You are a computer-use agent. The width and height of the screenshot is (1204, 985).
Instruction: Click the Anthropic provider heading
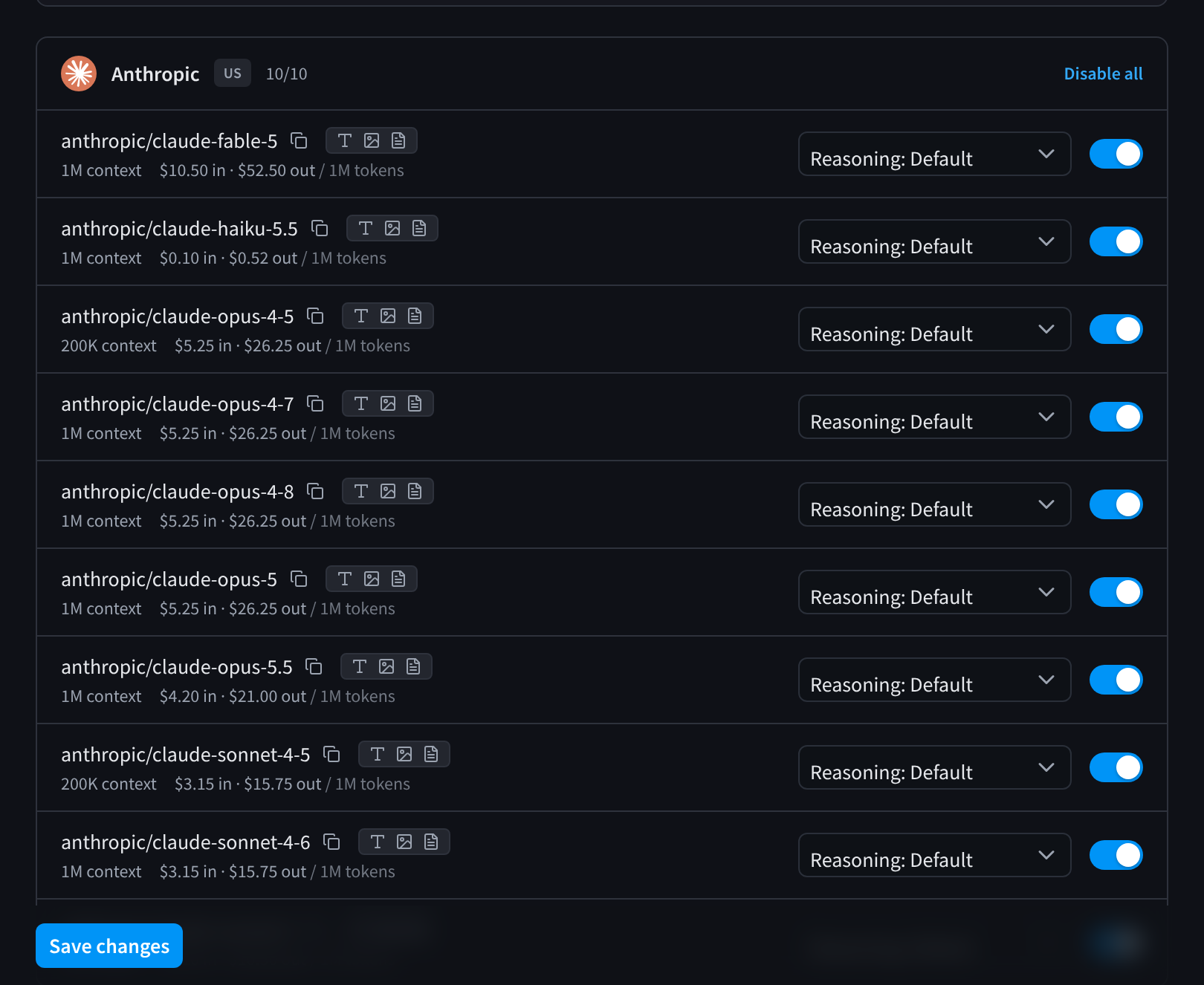click(x=155, y=74)
